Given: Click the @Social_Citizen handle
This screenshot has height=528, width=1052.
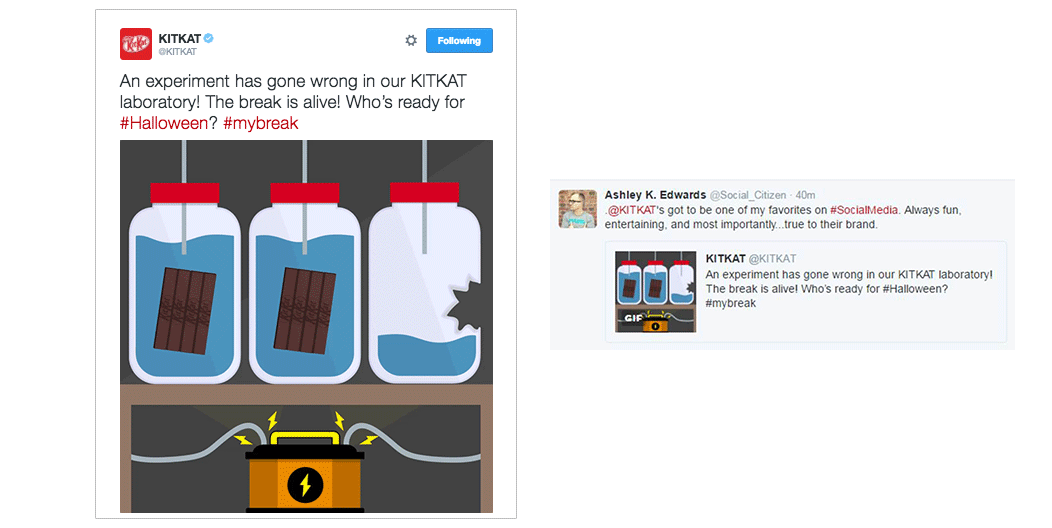Looking at the screenshot, I should [747, 195].
